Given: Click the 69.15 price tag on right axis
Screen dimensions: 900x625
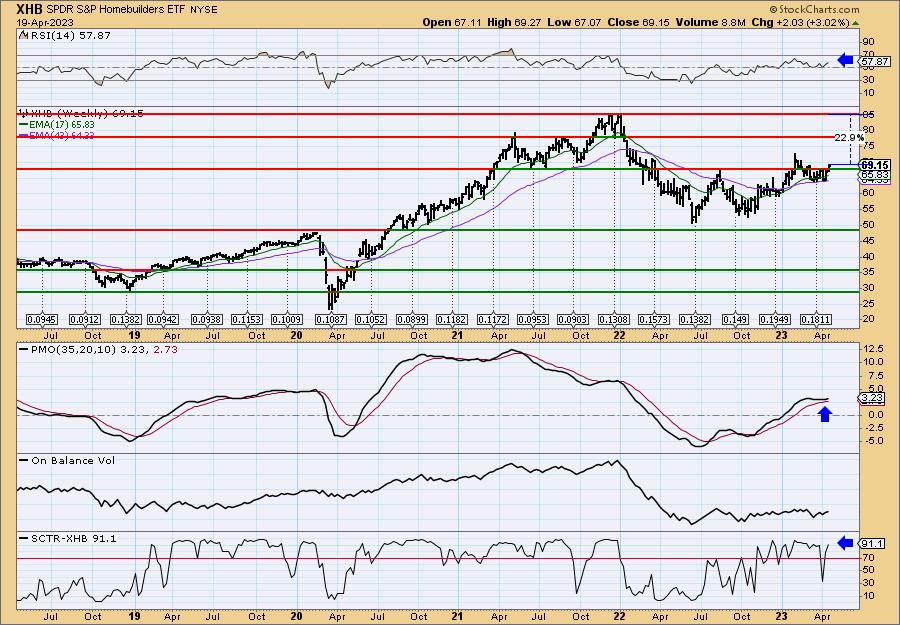Looking at the screenshot, I should click(875, 165).
